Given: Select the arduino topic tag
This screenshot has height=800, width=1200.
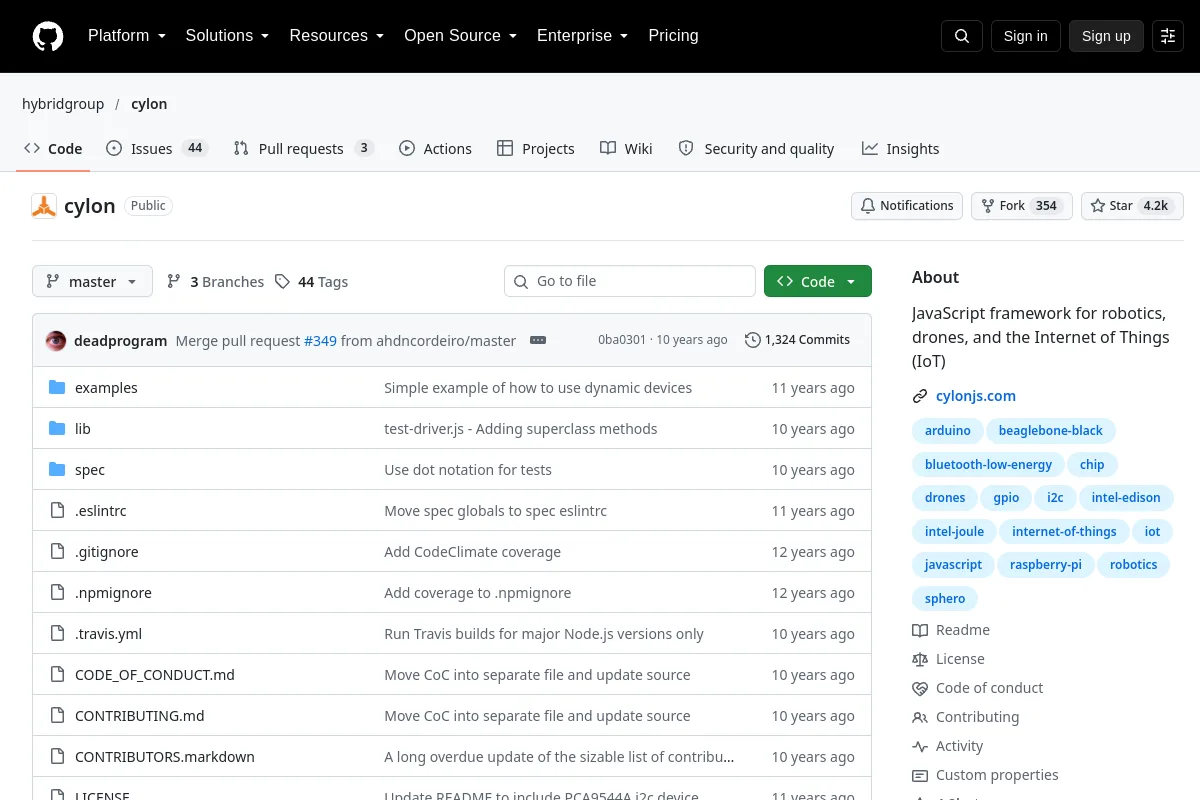Looking at the screenshot, I should (x=948, y=431).
